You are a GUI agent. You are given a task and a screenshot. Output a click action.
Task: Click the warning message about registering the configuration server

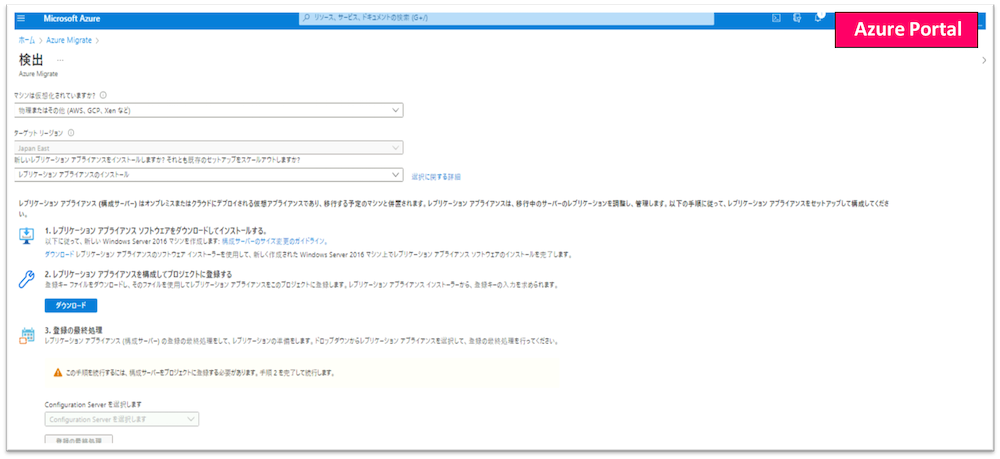(201, 372)
